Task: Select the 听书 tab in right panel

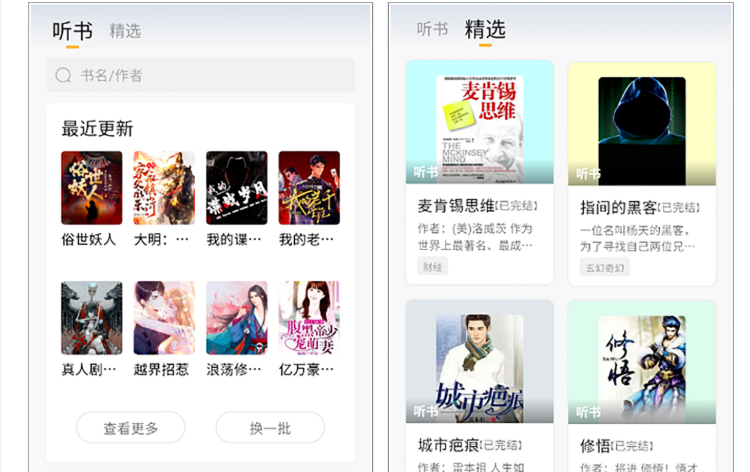Action: (432, 29)
